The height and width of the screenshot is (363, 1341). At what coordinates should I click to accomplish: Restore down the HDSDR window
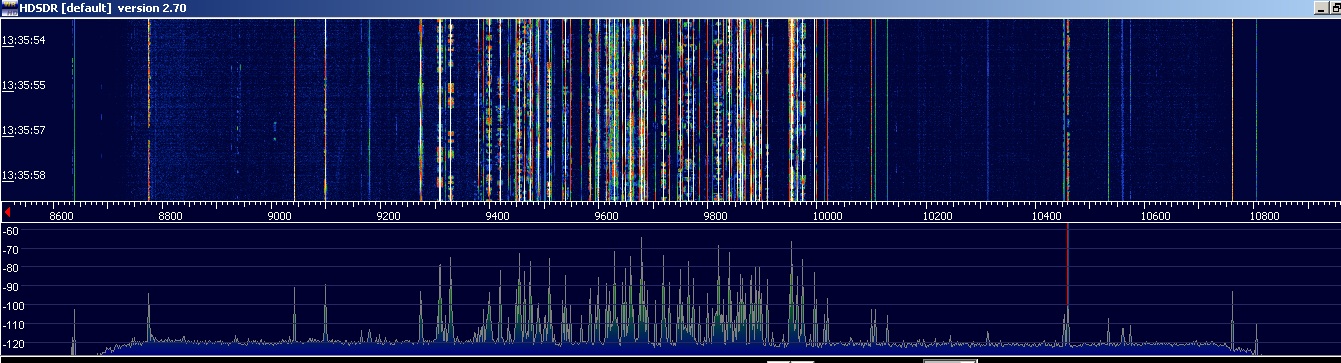pyautogui.click(x=1336, y=8)
